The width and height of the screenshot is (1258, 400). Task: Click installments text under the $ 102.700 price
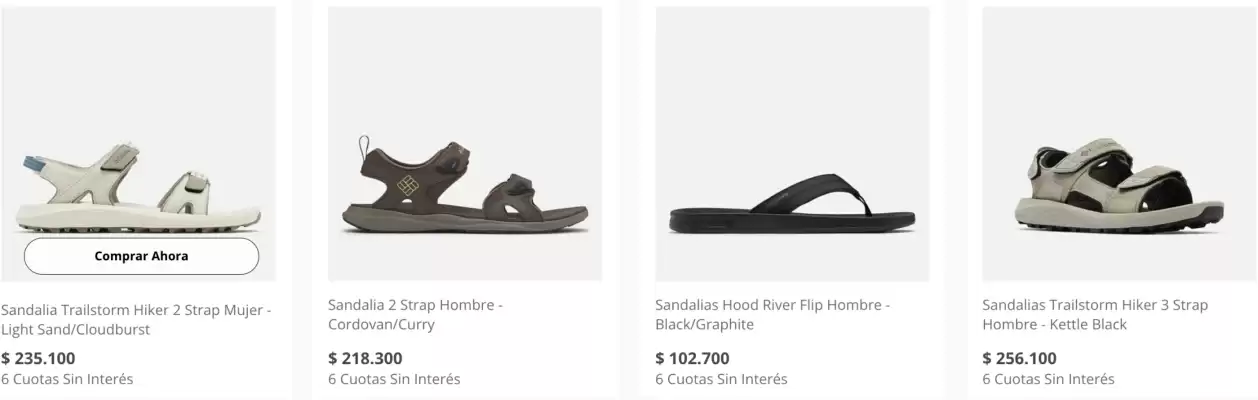click(x=721, y=379)
